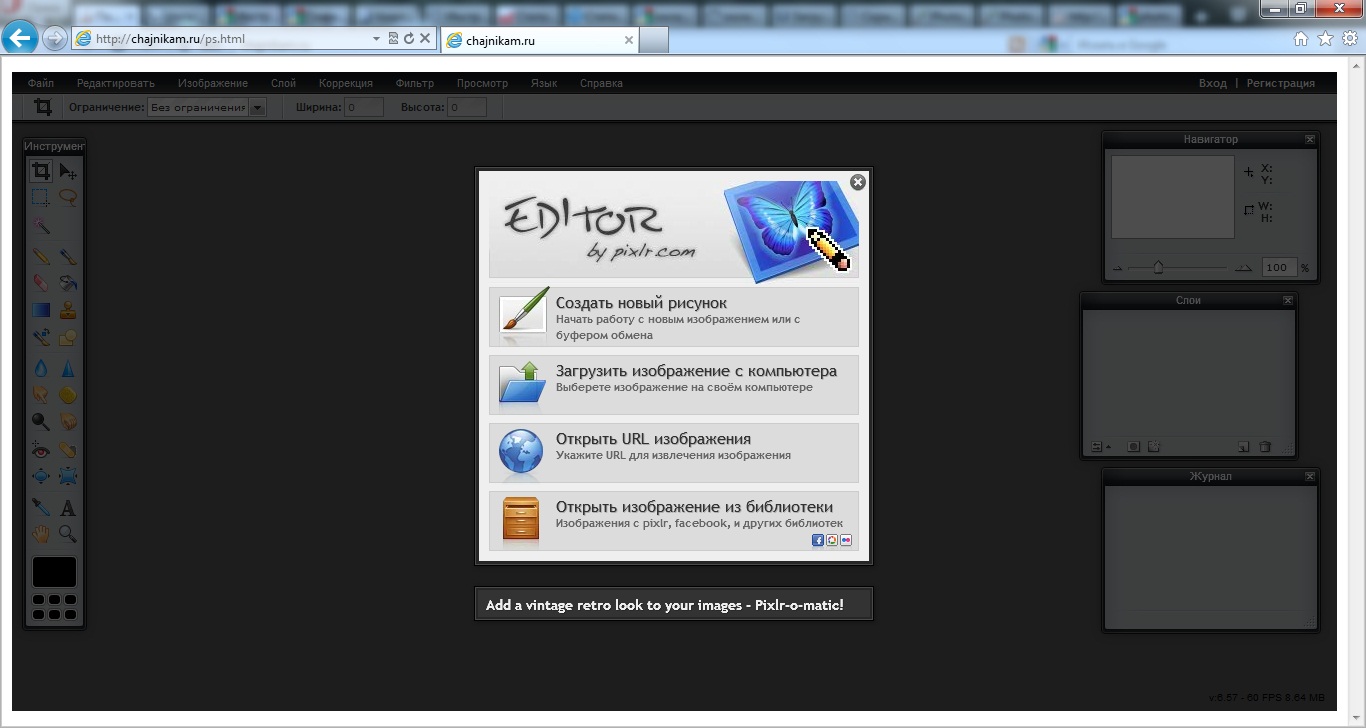Open the Фильтр menu

[415, 83]
